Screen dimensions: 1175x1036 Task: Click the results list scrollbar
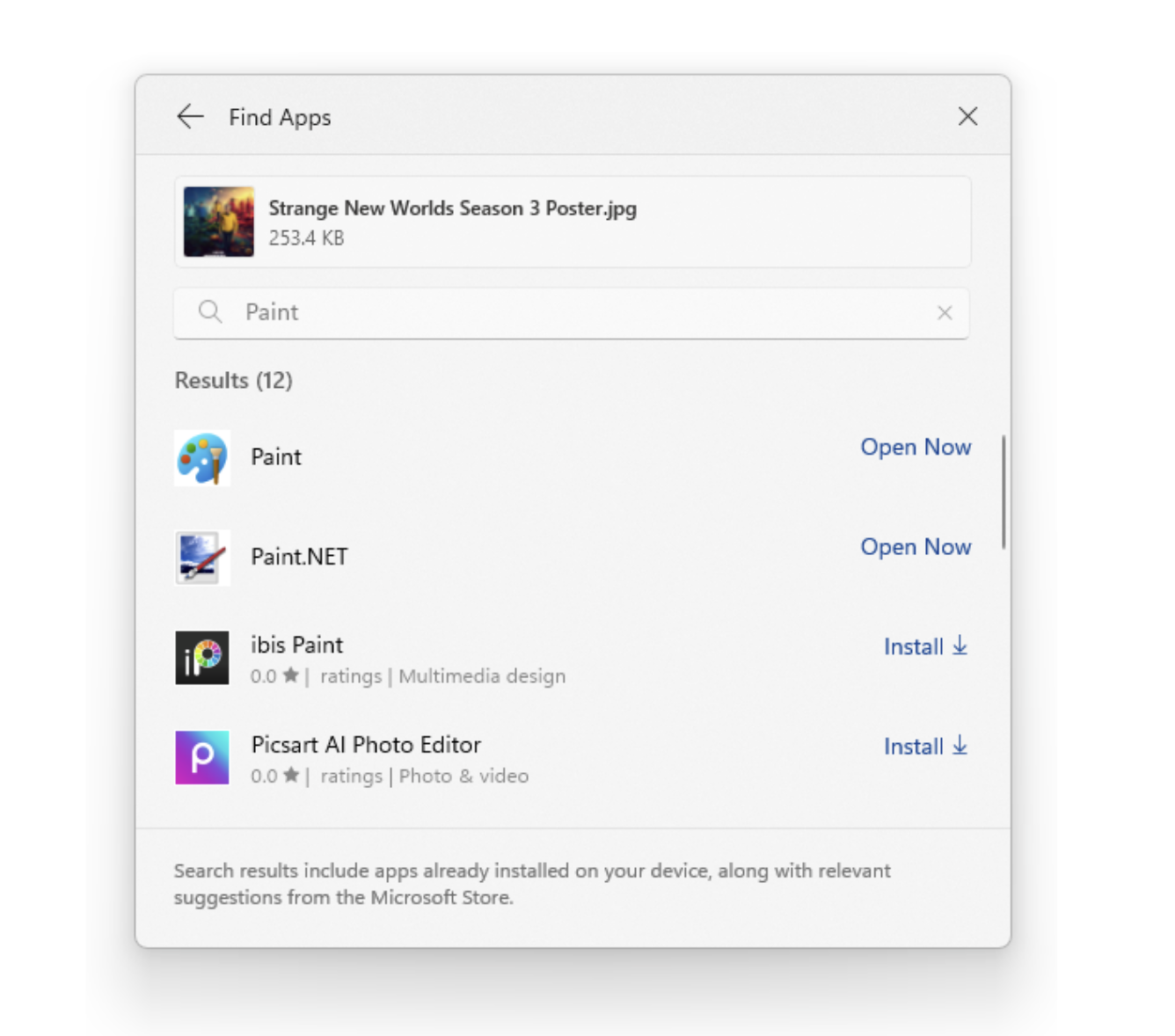[x=1003, y=492]
